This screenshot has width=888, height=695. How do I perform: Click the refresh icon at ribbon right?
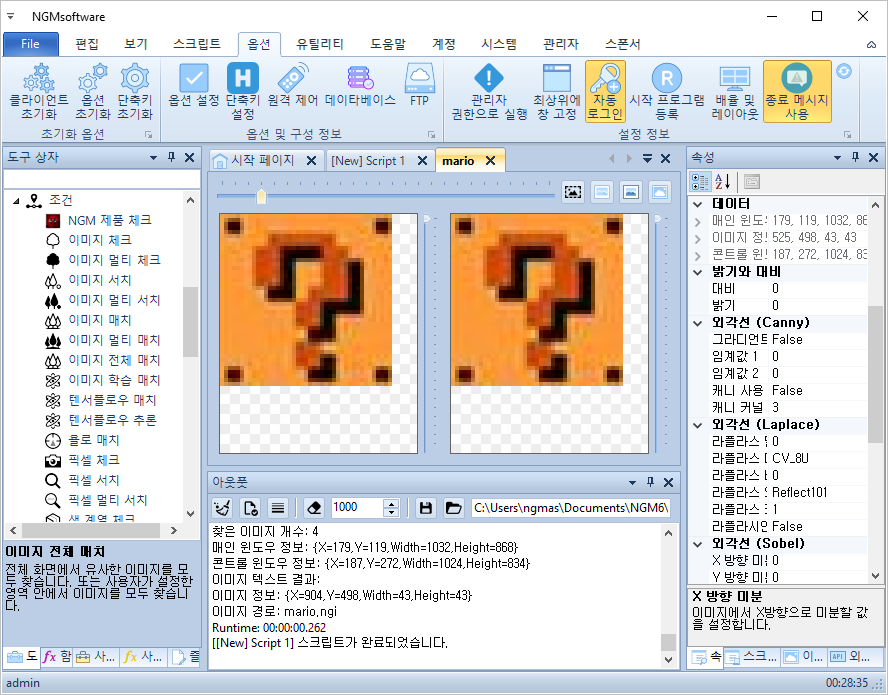click(x=844, y=71)
